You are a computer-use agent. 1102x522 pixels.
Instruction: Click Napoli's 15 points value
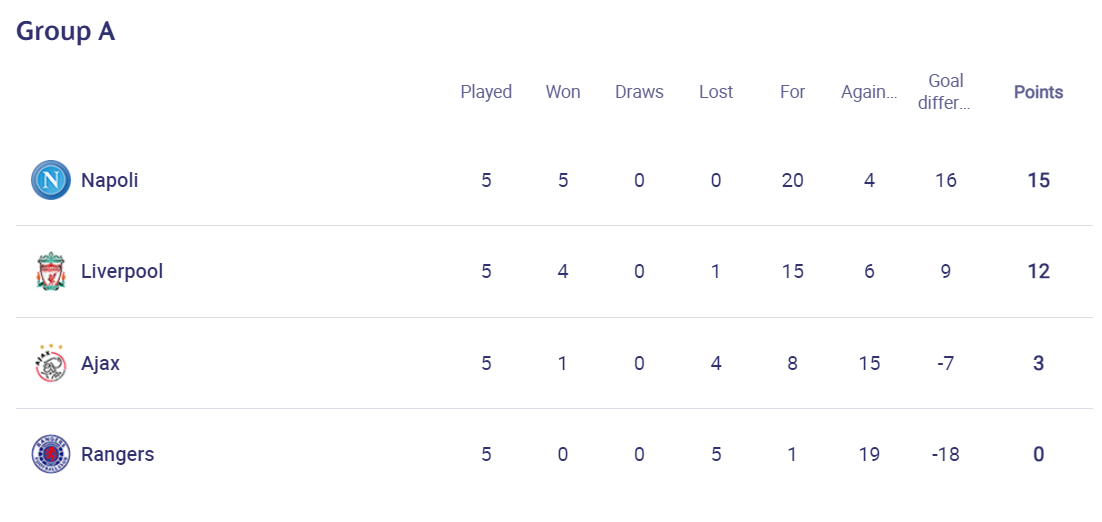(1038, 181)
